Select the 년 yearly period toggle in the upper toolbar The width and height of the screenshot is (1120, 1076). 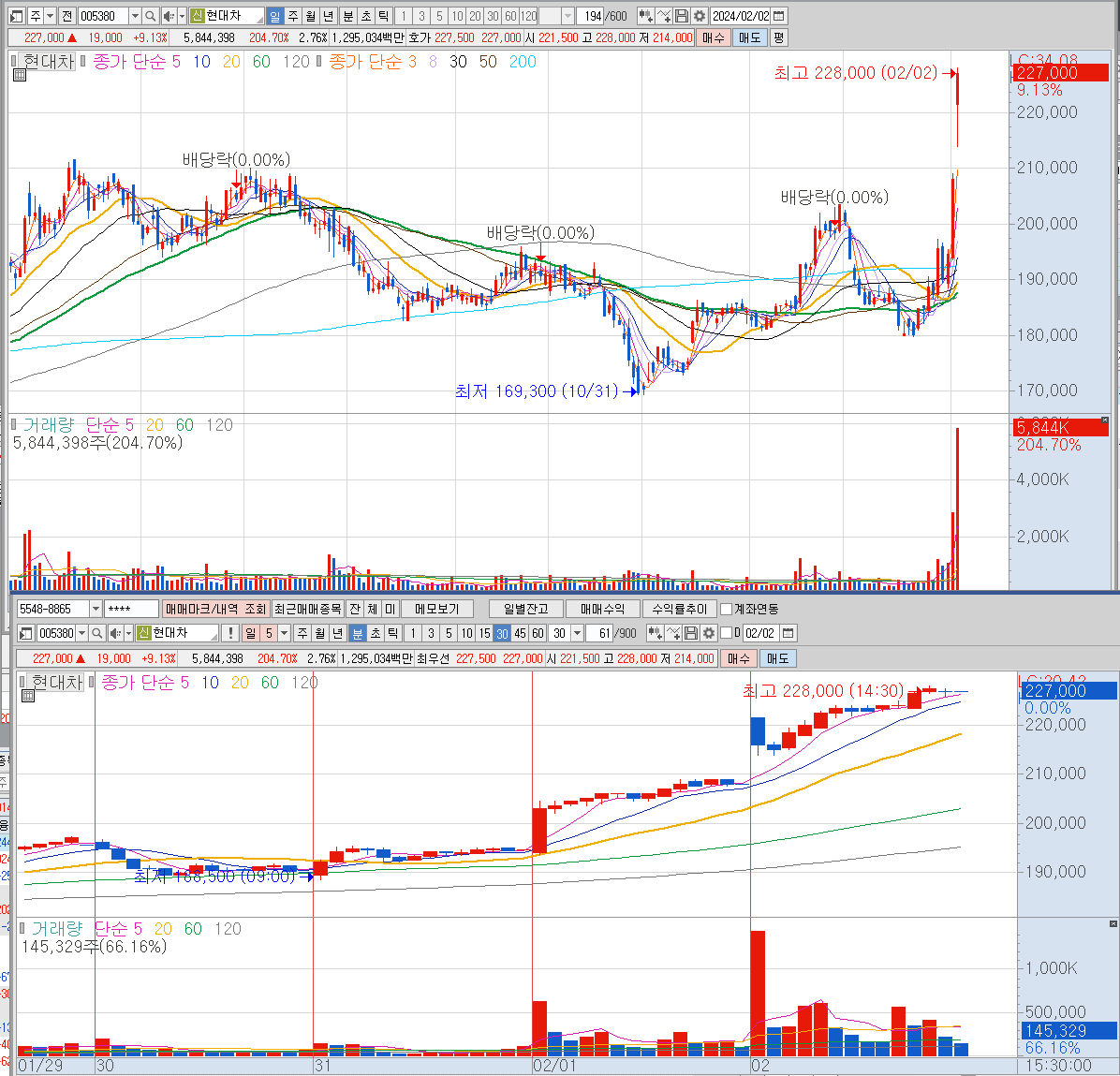[x=329, y=16]
